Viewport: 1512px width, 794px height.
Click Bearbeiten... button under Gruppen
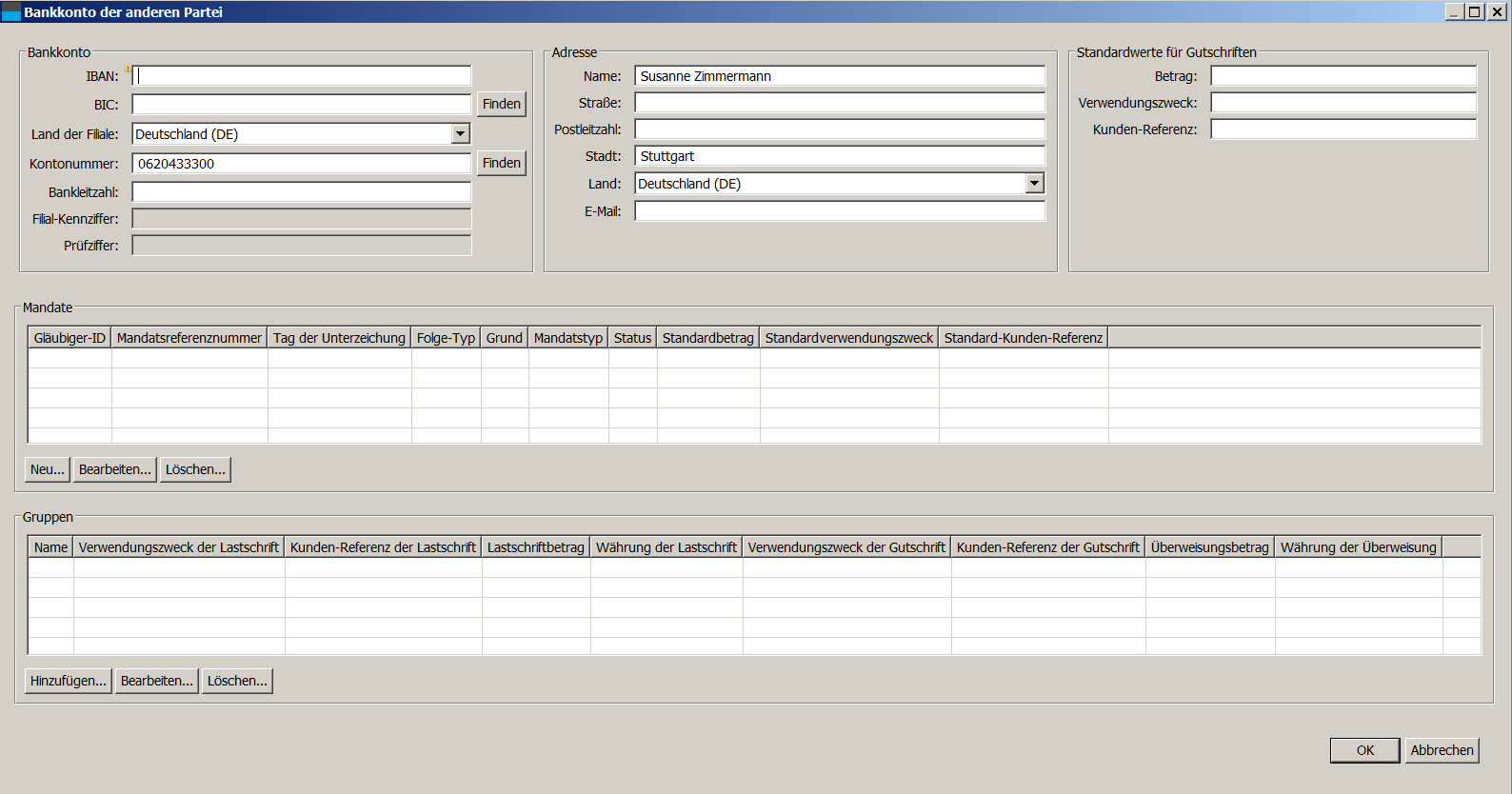[x=157, y=681]
